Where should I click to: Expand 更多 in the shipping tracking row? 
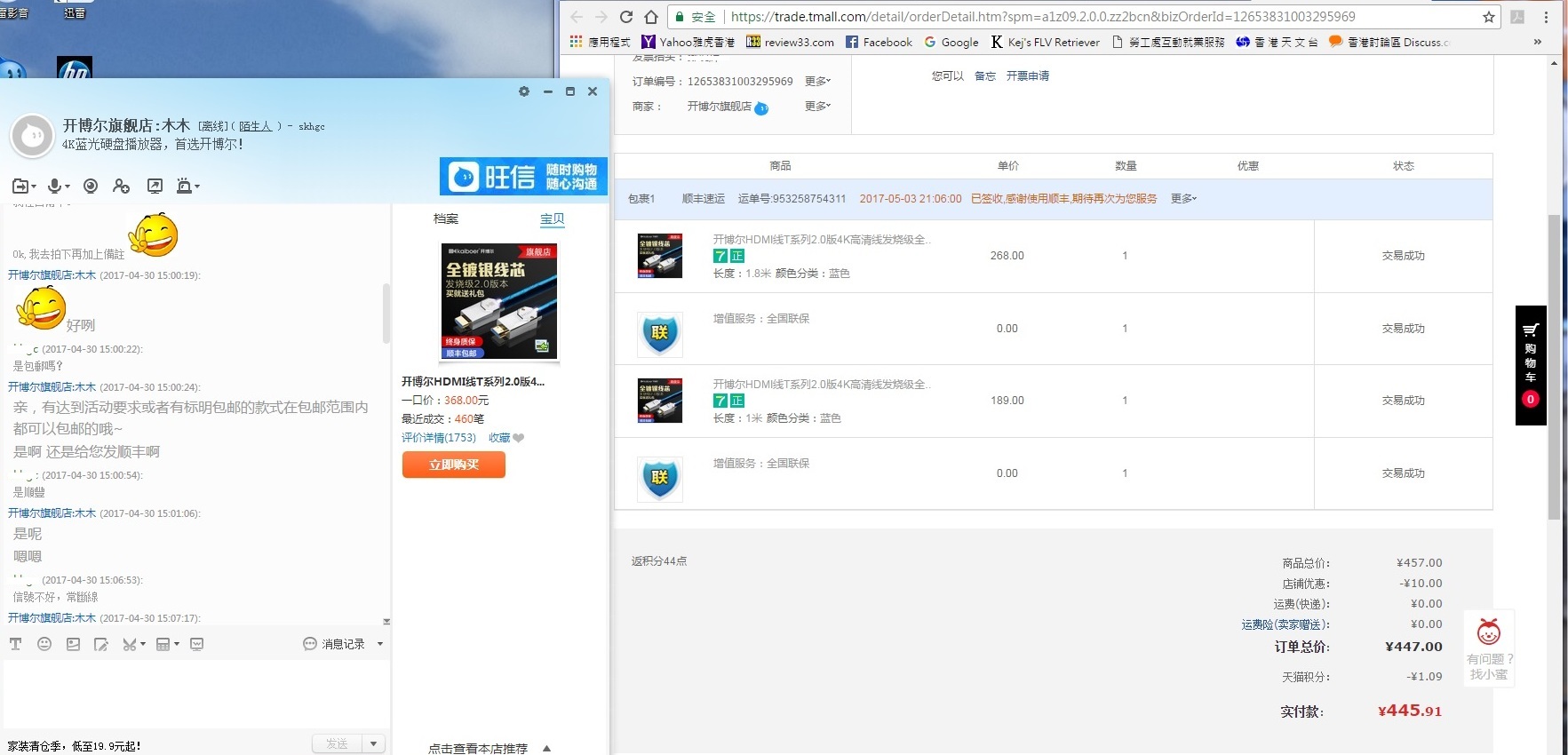pyautogui.click(x=1183, y=199)
